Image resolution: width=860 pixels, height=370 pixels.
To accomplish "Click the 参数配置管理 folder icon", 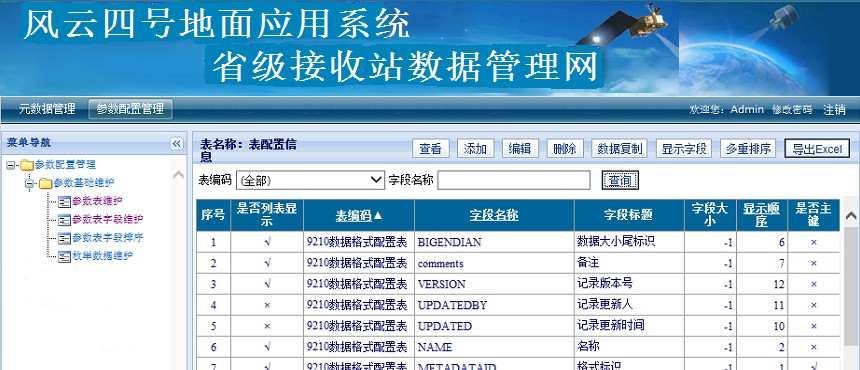I will pyautogui.click(x=27, y=164).
